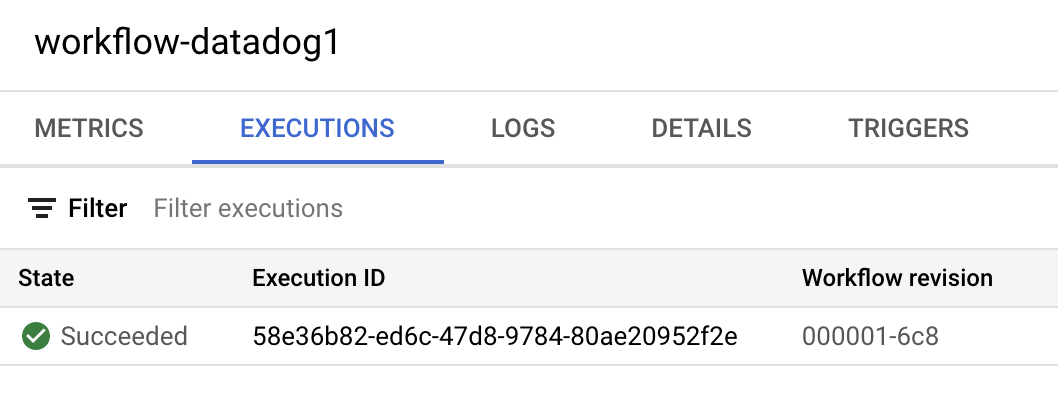The height and width of the screenshot is (408, 1058).
Task: Open execution 58e36b82-ed6c-47d8-9784-80ae20952f2e
Action: coord(495,336)
